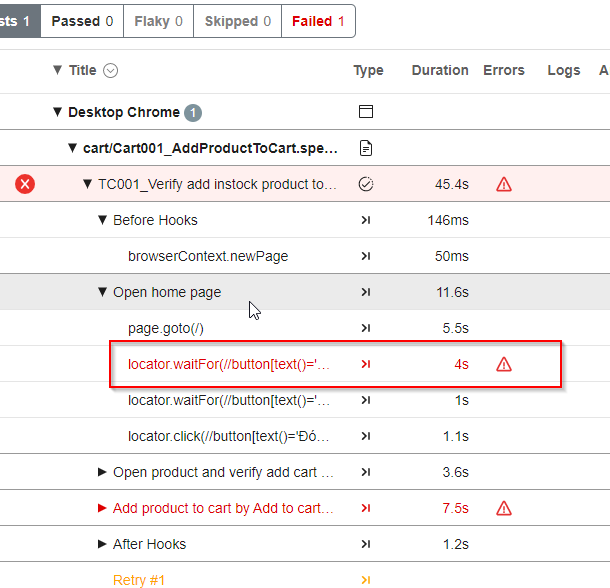Click the red 7.5s duration value
The height and width of the screenshot is (588, 610).
coord(456,508)
